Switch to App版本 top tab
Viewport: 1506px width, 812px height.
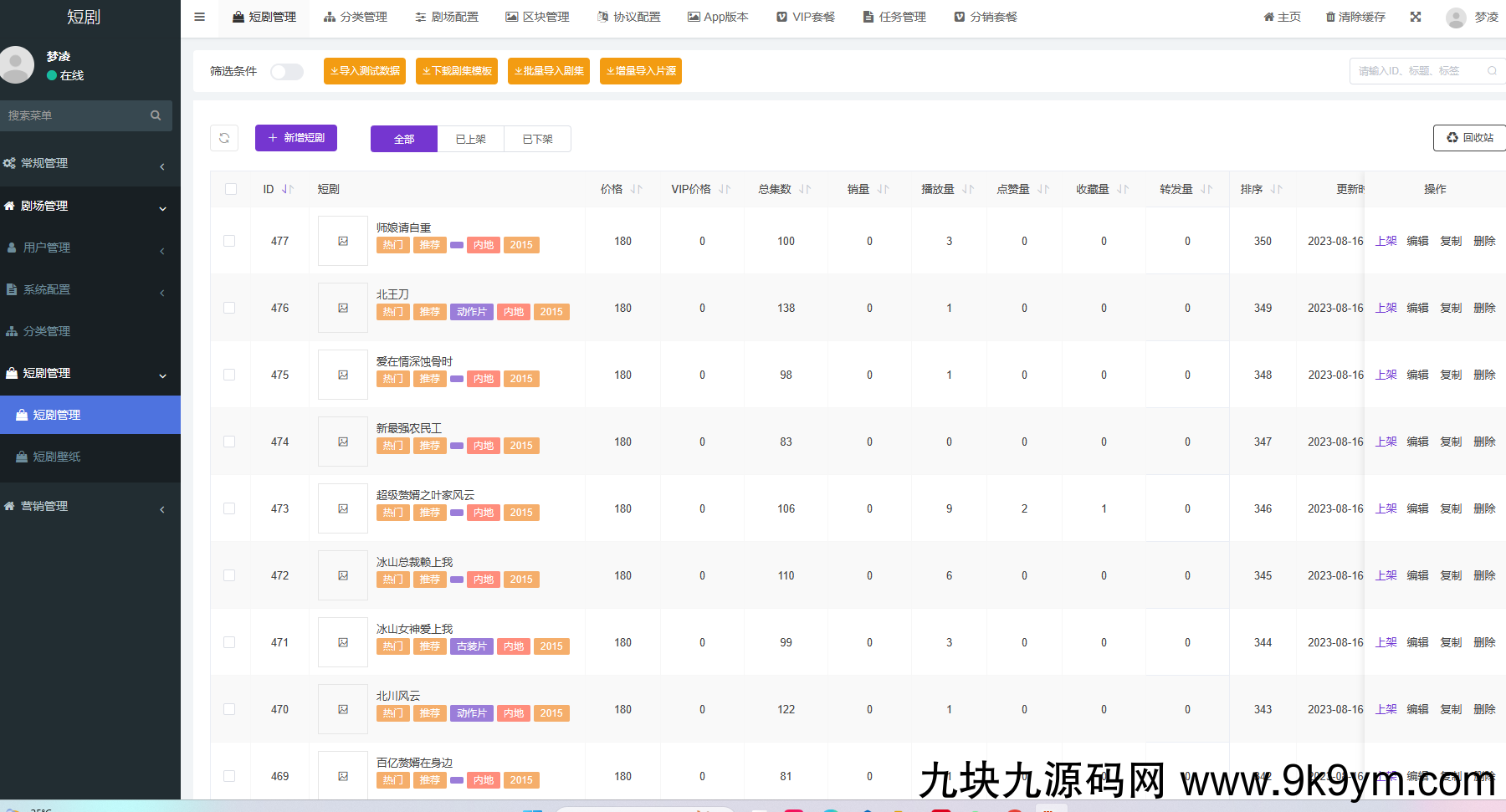pos(719,17)
